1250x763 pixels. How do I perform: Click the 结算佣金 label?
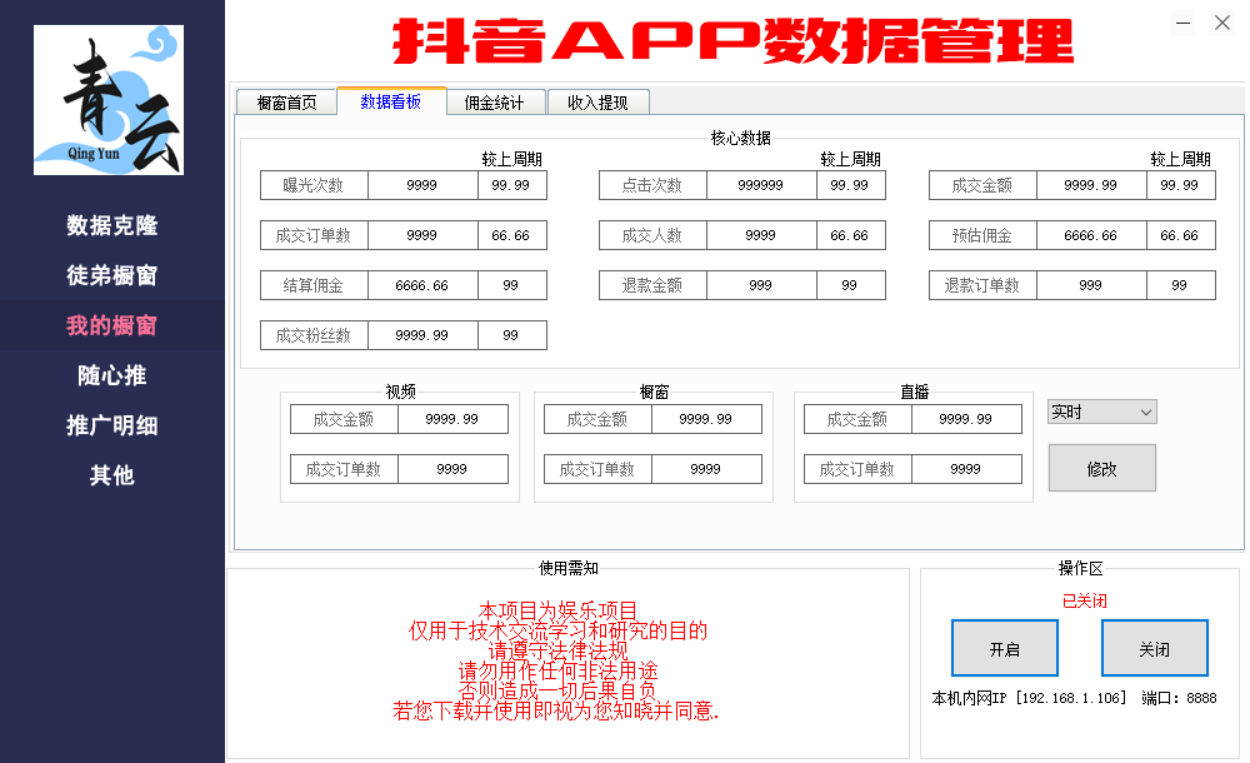pos(313,285)
